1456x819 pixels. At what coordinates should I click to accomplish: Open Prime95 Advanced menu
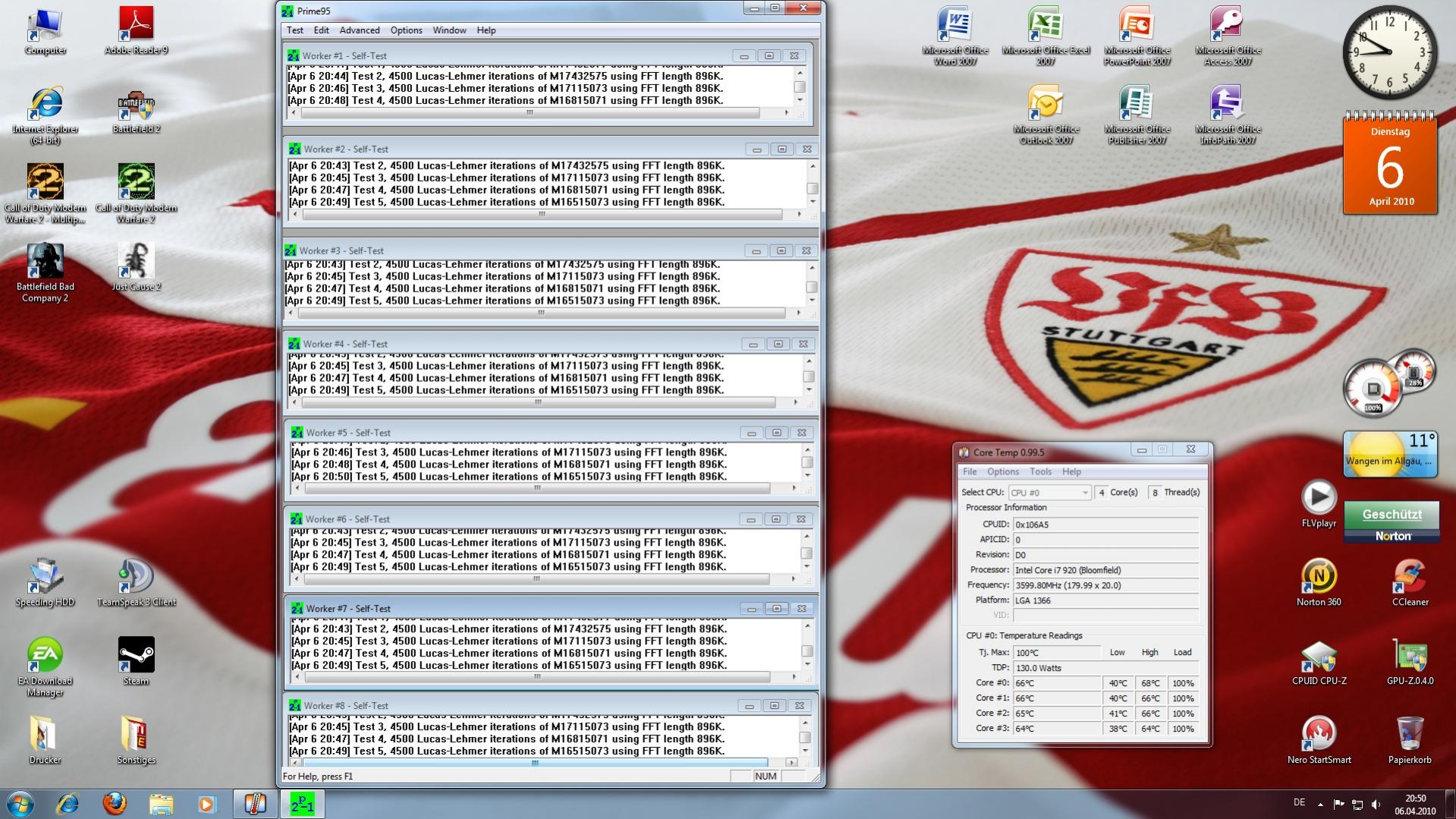pyautogui.click(x=360, y=30)
